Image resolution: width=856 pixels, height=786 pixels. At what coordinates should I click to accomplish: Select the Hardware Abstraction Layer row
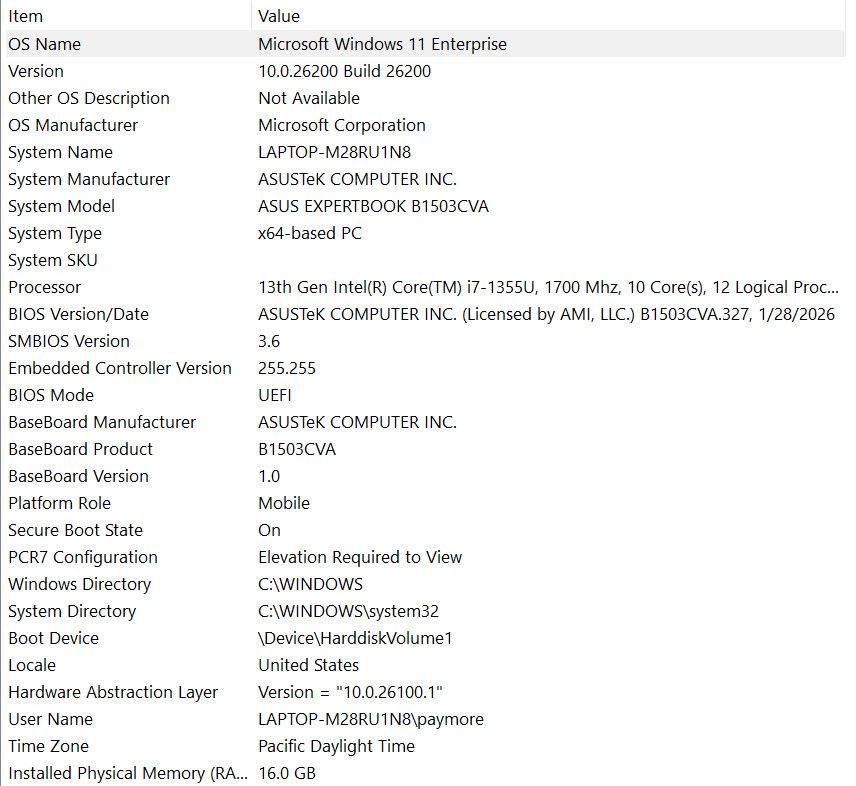(112, 692)
